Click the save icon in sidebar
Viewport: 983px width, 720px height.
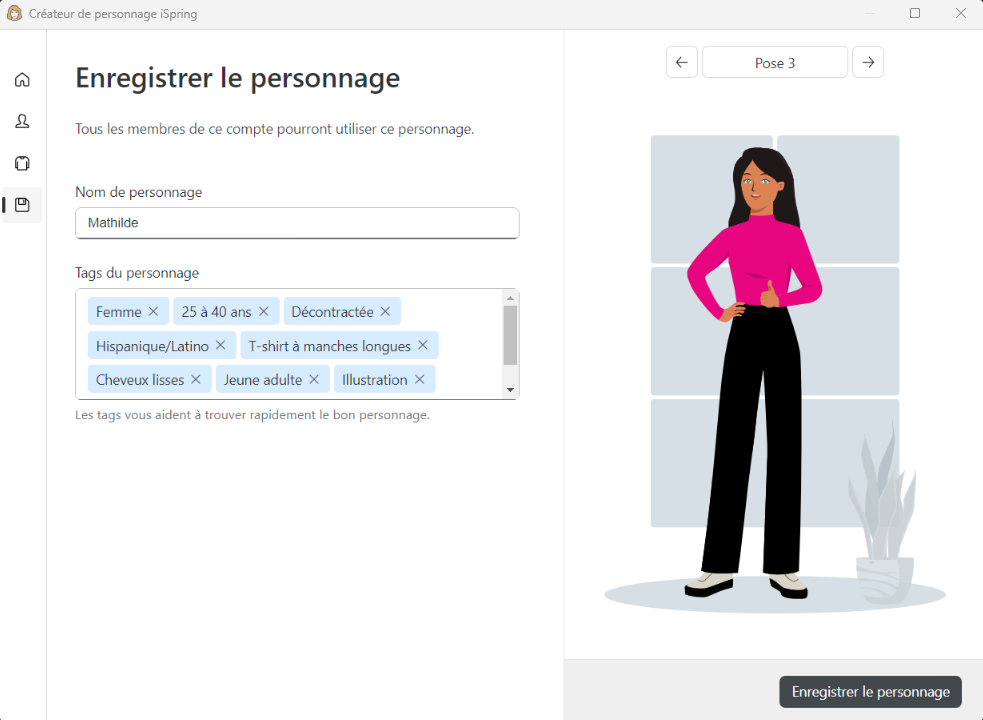pos(22,205)
